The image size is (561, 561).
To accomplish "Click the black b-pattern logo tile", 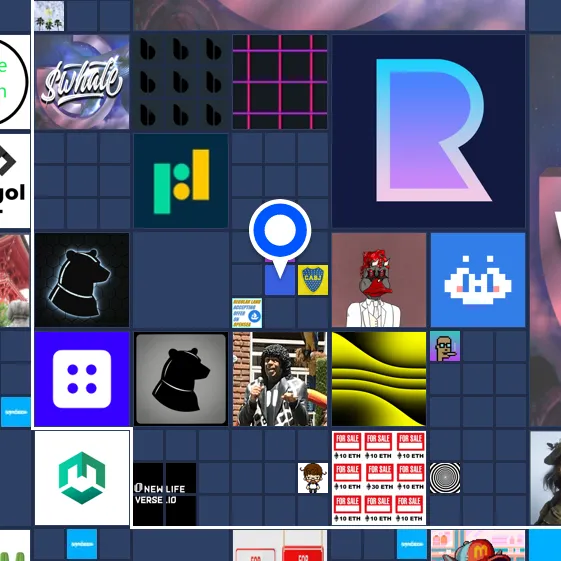I will (181, 82).
